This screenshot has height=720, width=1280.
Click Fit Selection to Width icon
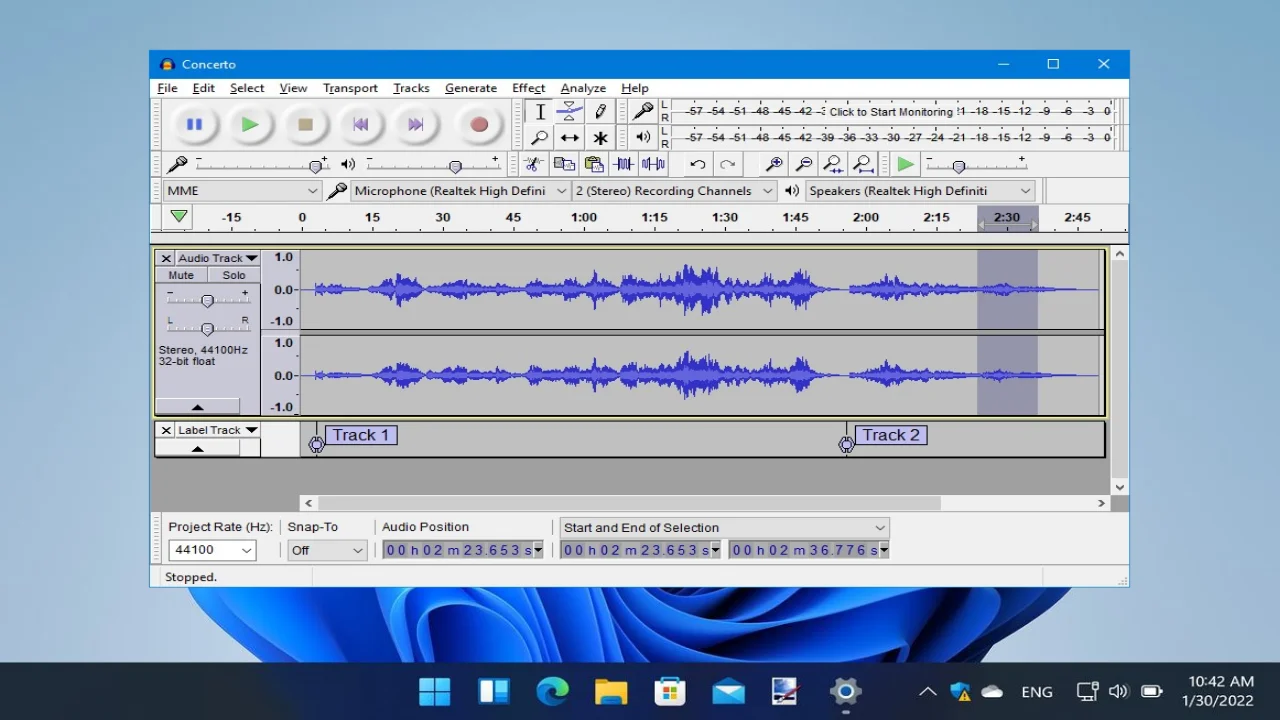pyautogui.click(x=833, y=164)
